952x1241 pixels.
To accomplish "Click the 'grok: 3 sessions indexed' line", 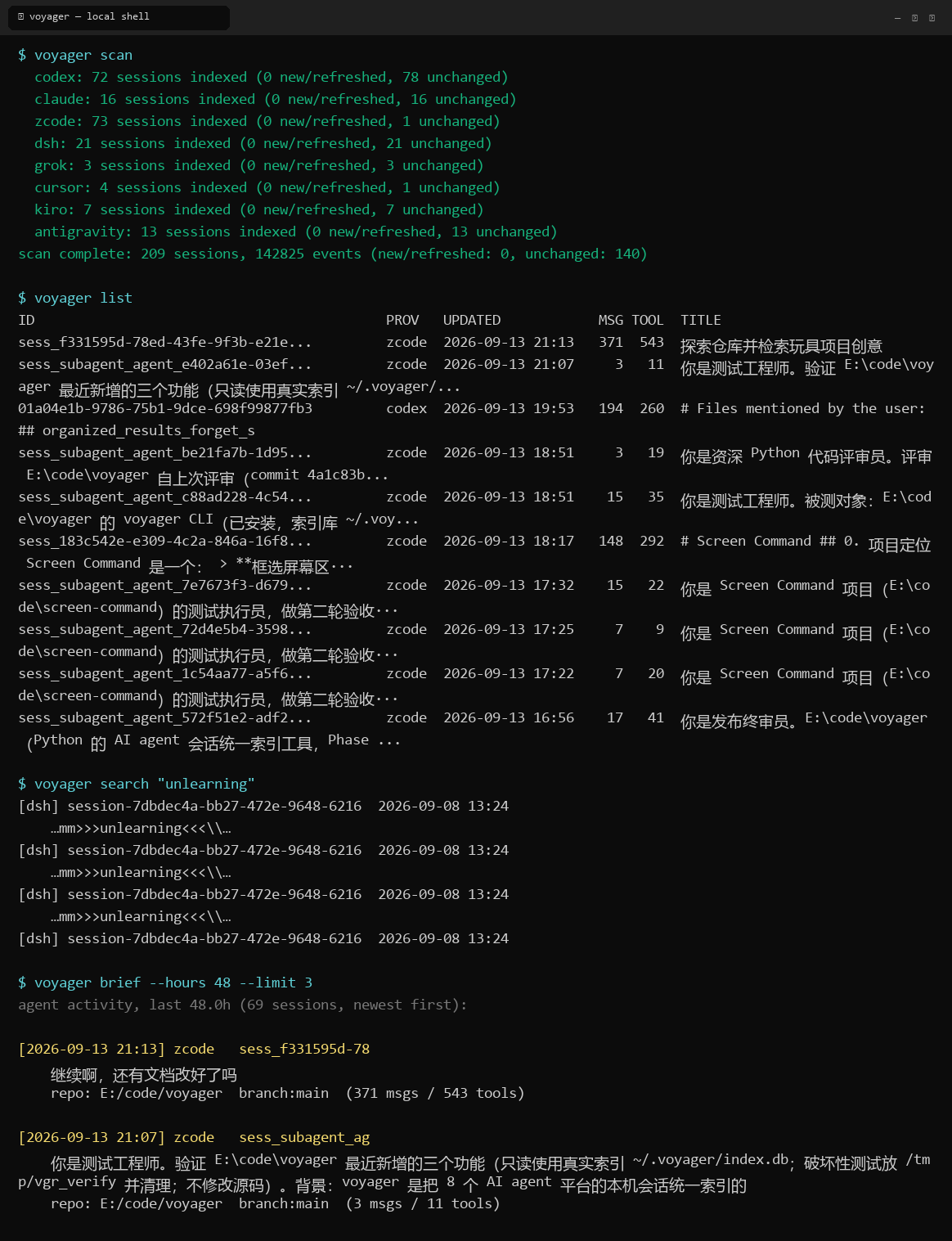I will [259, 165].
